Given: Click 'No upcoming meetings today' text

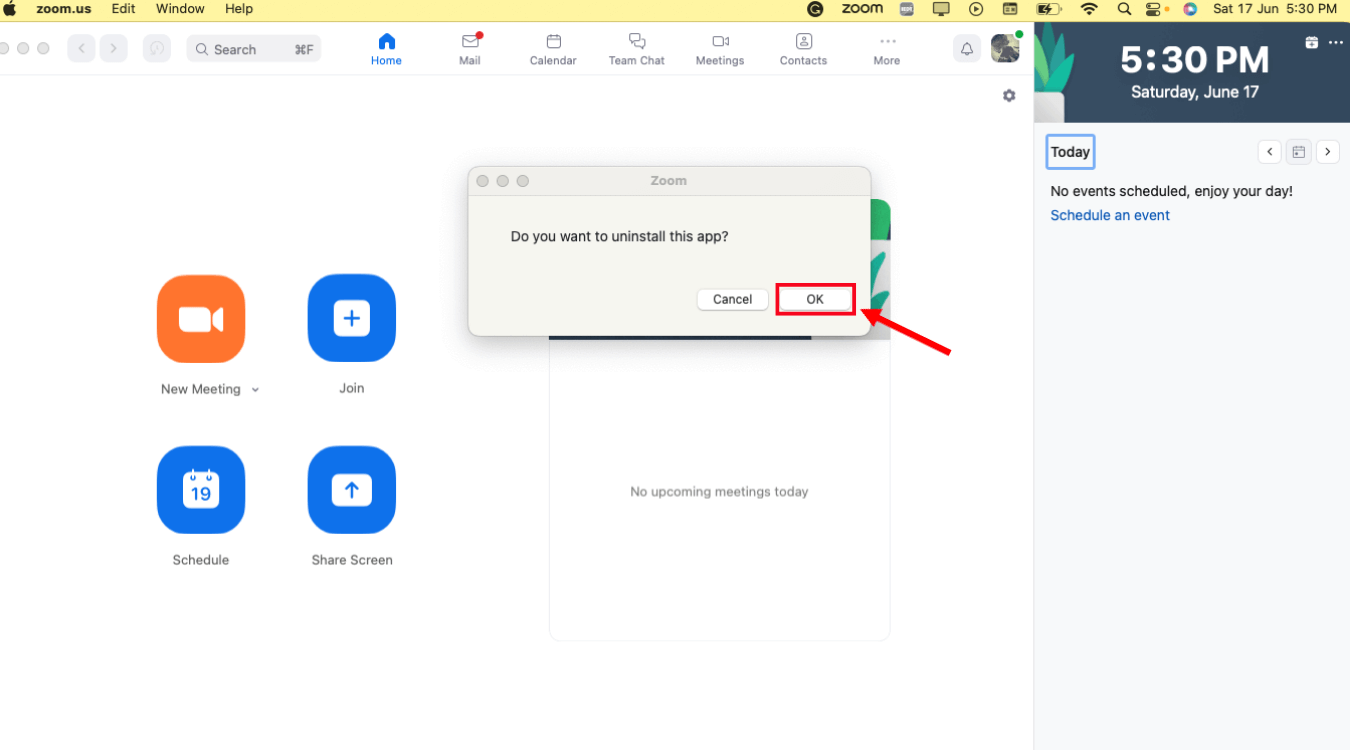Looking at the screenshot, I should (719, 492).
